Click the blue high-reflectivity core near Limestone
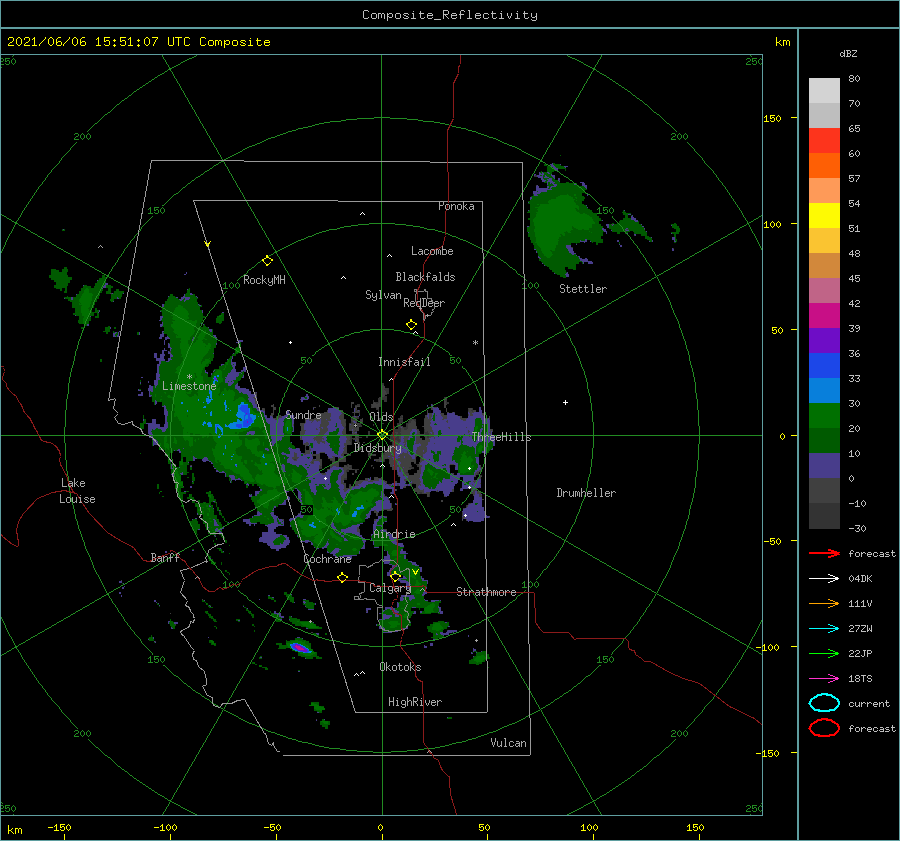 point(245,415)
